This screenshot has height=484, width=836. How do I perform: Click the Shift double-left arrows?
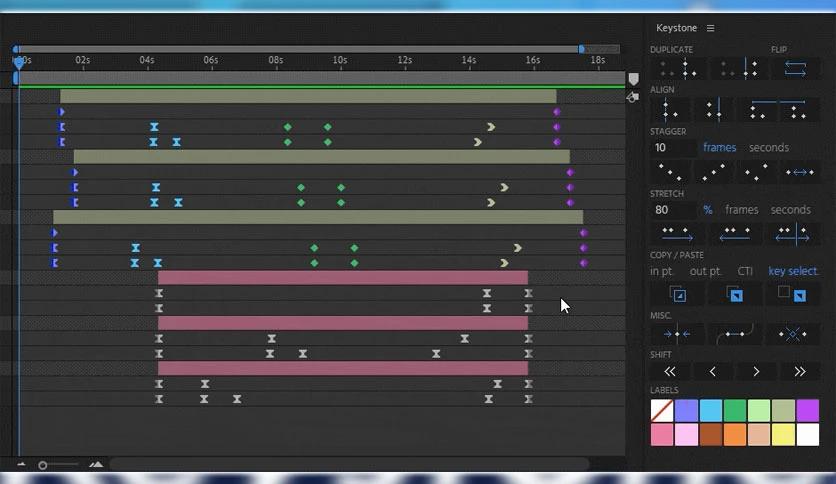(x=670, y=371)
